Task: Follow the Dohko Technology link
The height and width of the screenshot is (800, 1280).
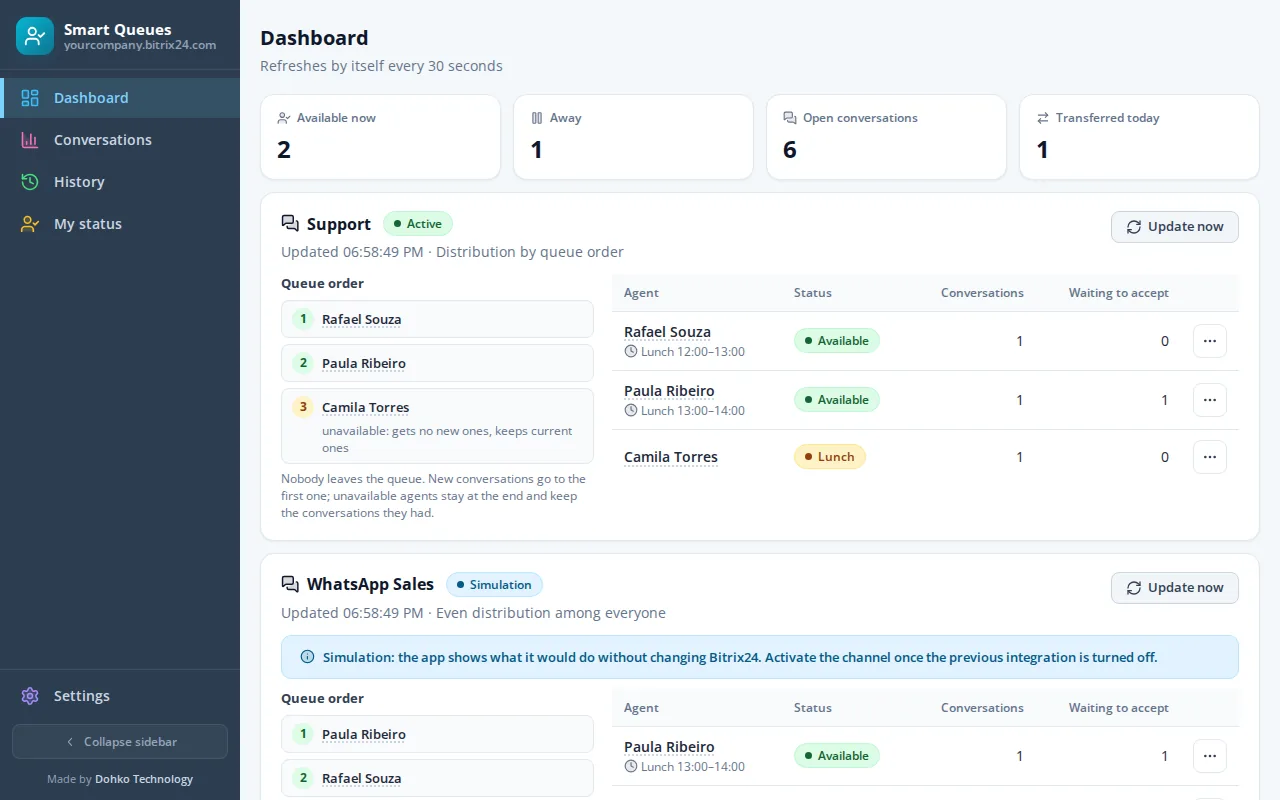Action: (144, 779)
